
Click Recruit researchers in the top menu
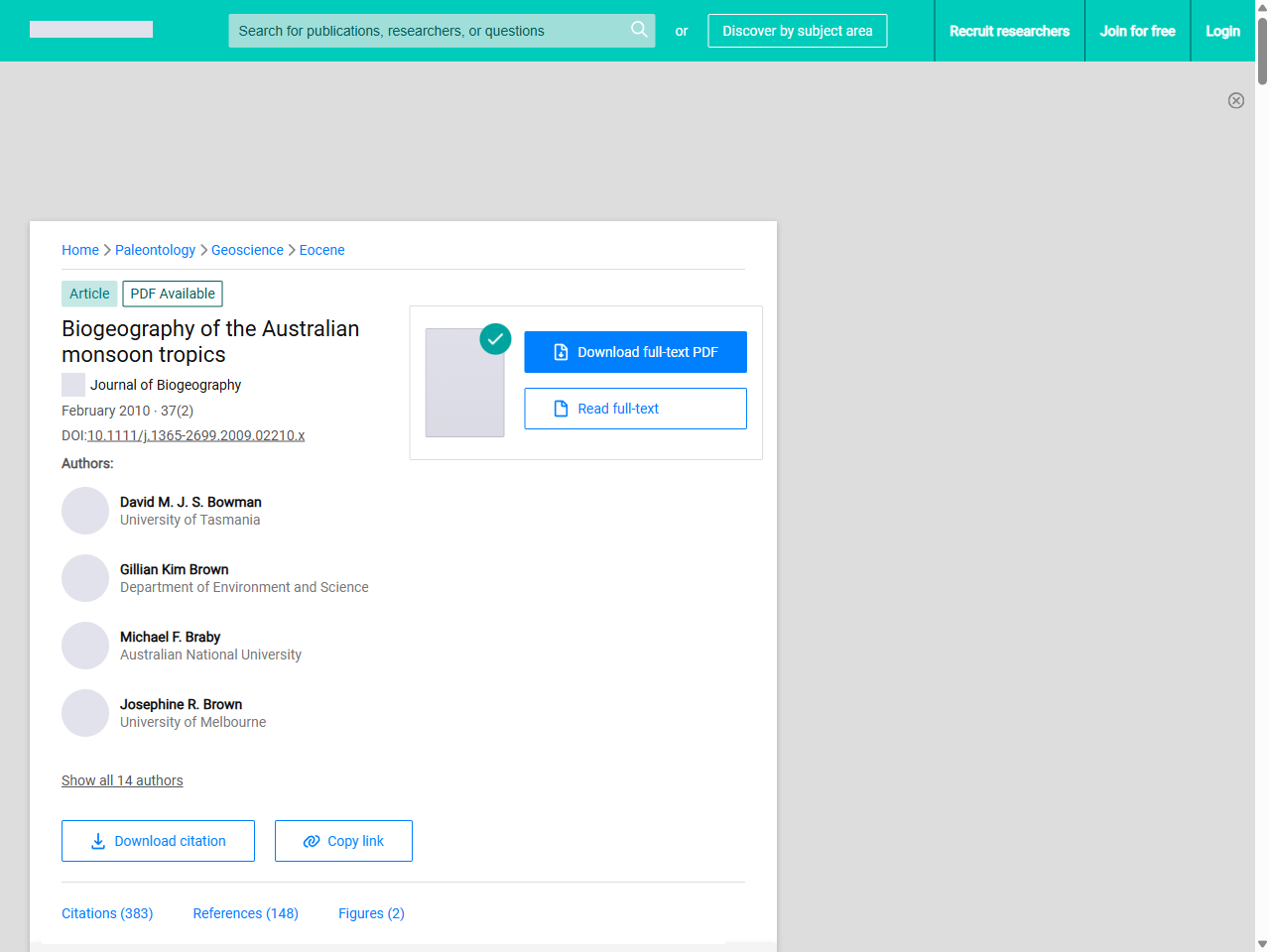(x=1009, y=31)
